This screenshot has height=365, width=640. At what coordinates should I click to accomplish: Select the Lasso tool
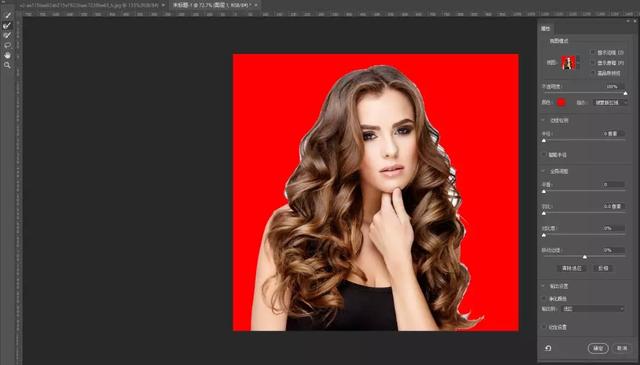coord(7,45)
